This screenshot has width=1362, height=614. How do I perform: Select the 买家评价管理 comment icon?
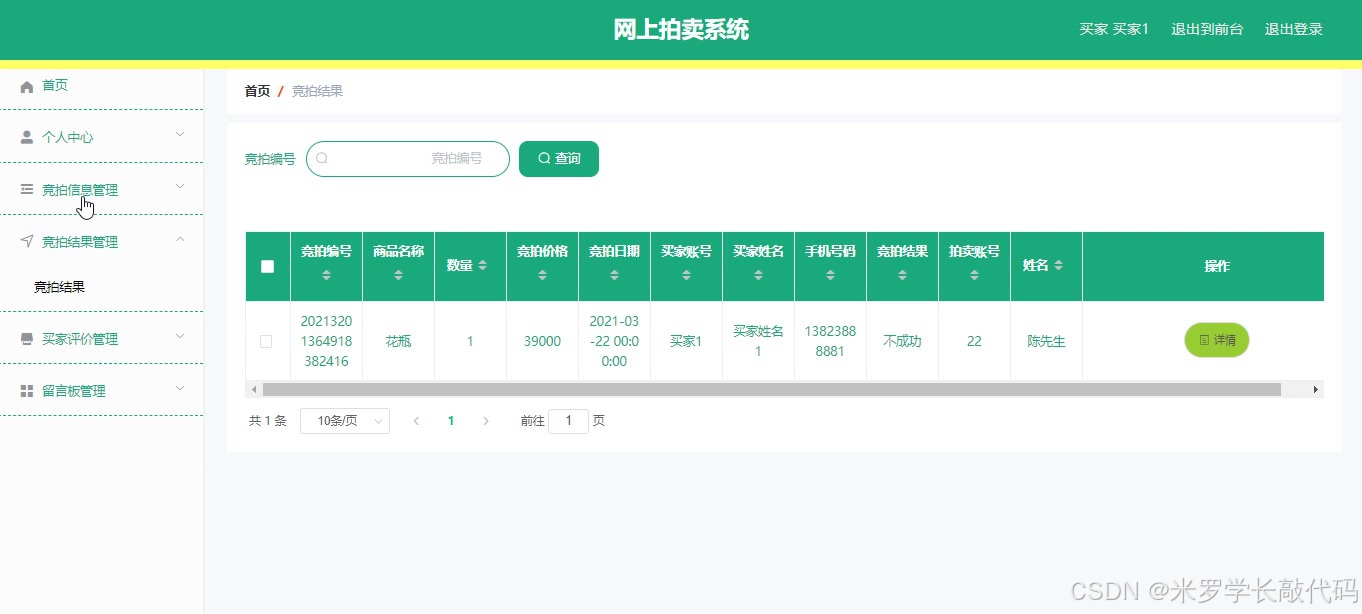(x=26, y=338)
